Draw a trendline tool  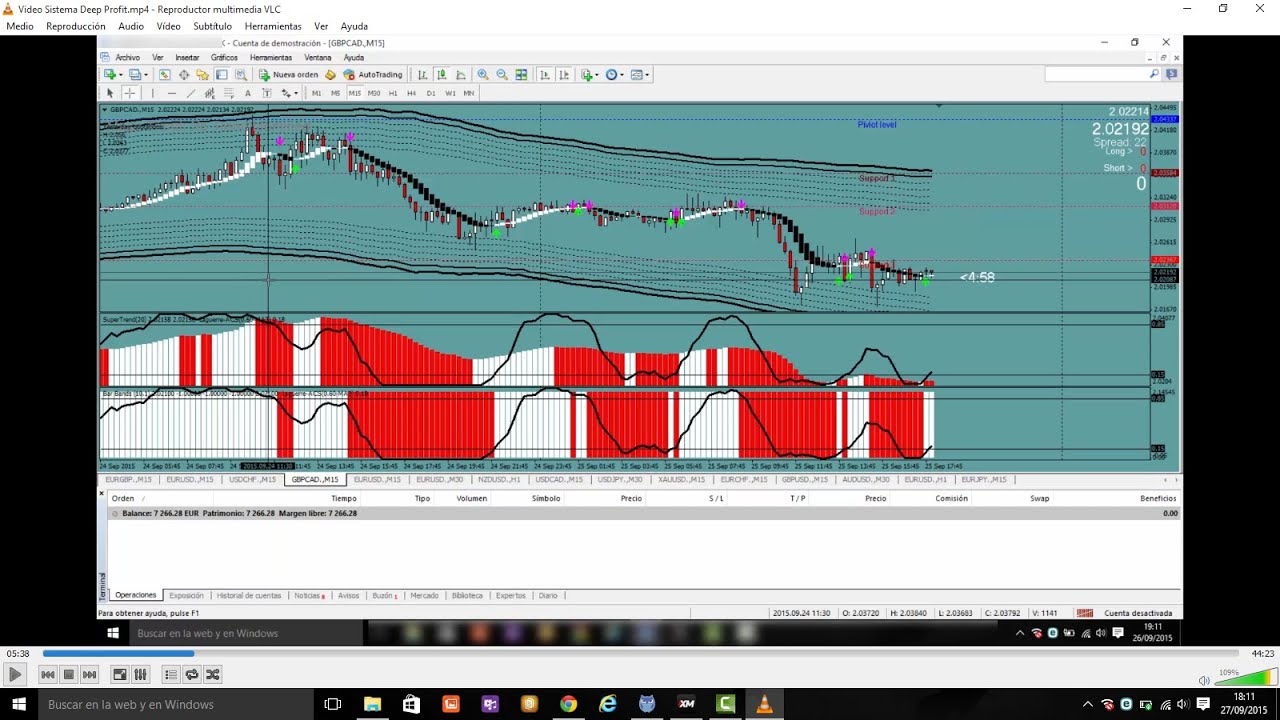[191, 93]
